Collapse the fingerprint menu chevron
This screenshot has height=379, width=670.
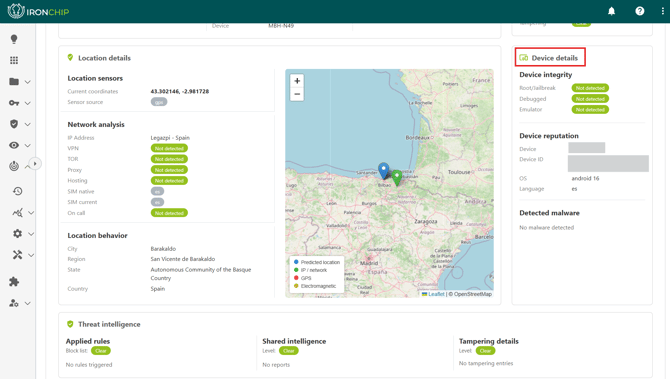[27, 167]
